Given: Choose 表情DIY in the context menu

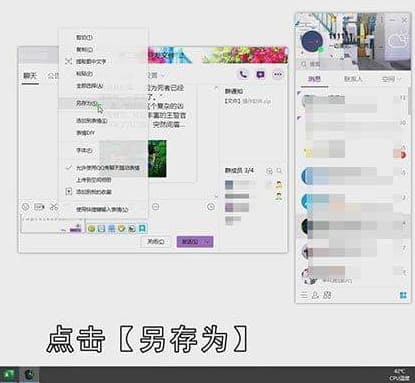Looking at the screenshot, I should [103, 133].
